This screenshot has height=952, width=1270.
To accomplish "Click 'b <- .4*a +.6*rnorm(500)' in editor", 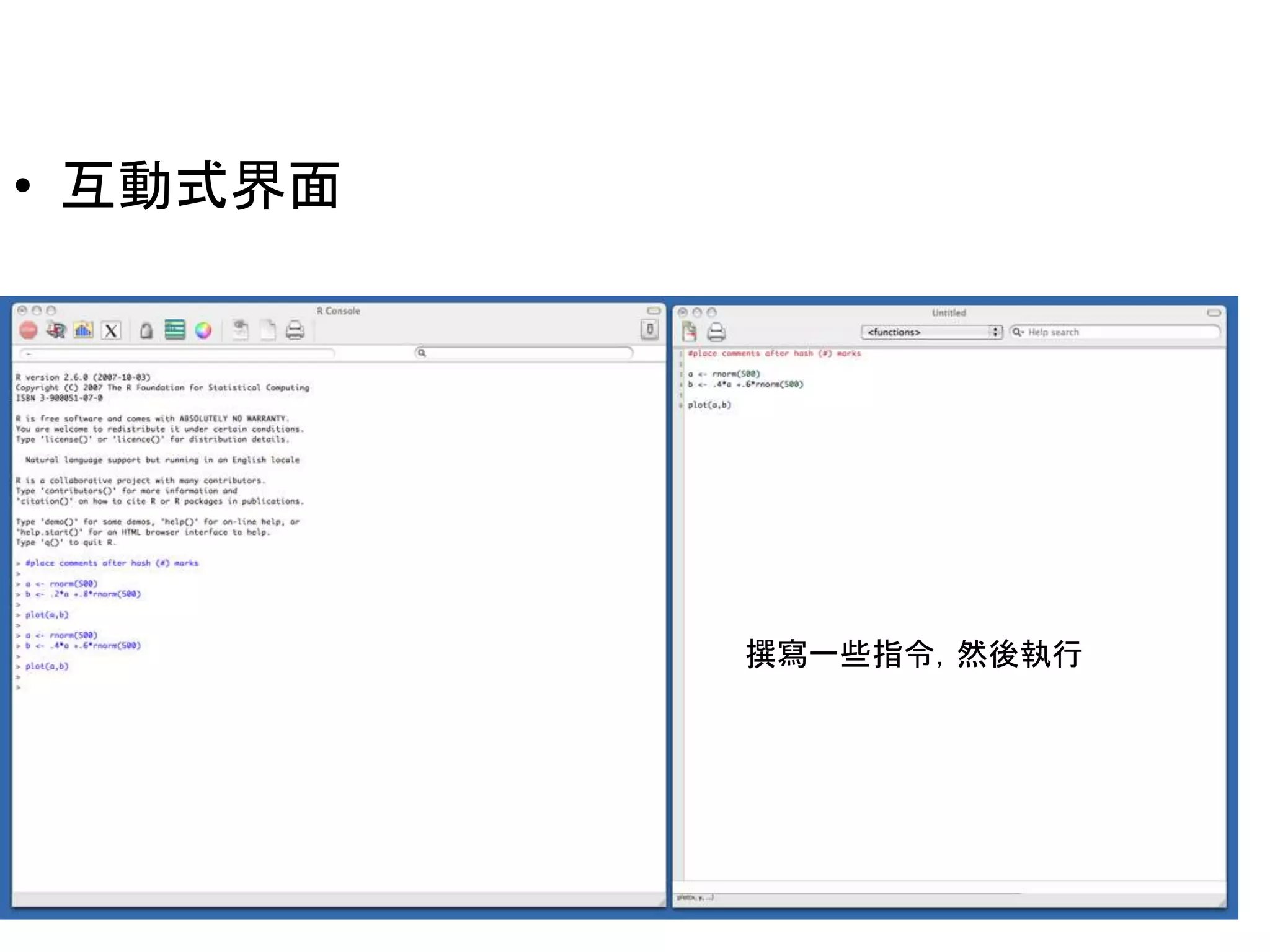I will pos(745,384).
